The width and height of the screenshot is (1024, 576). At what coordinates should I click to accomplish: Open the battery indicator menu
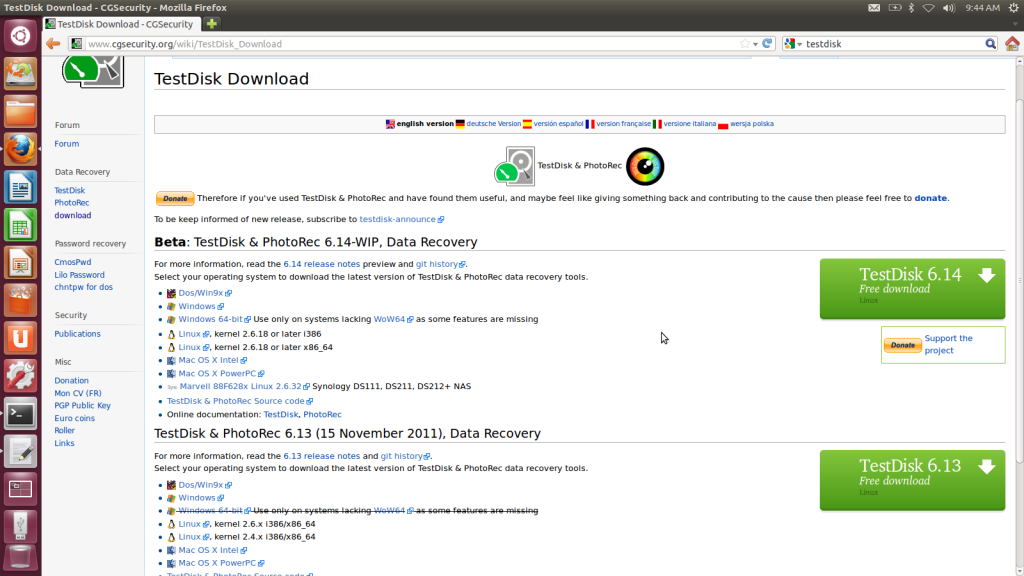(x=895, y=8)
